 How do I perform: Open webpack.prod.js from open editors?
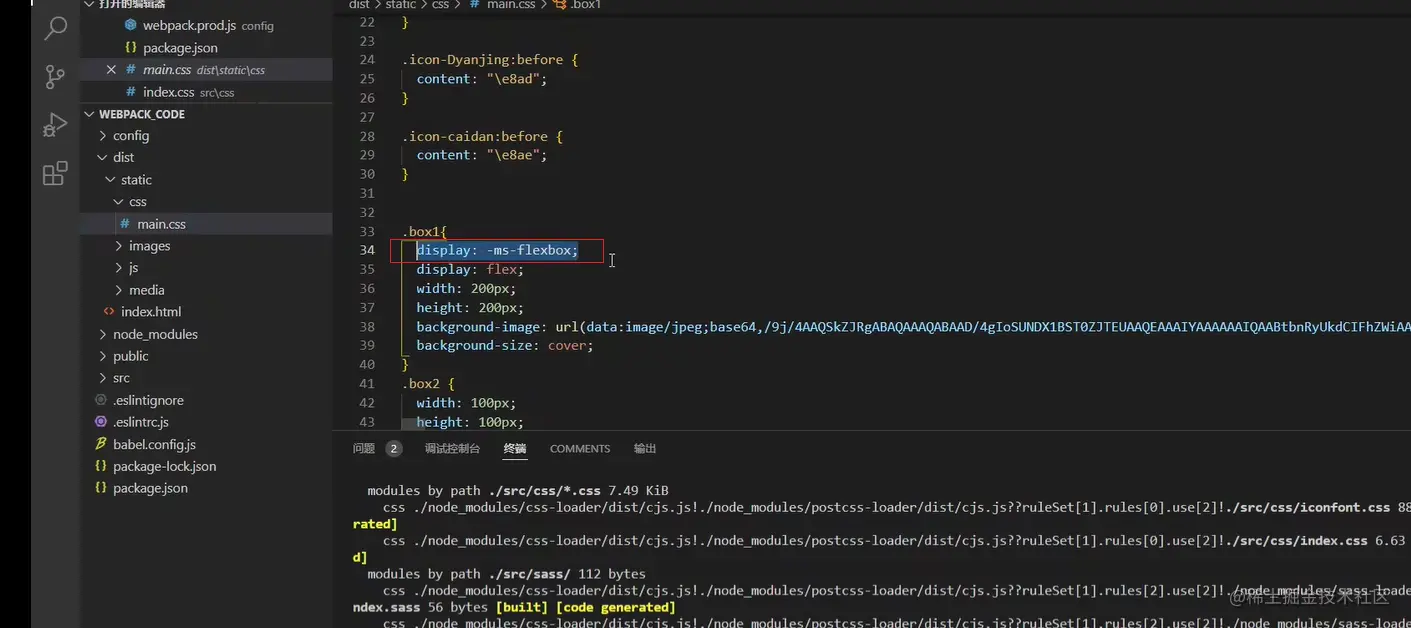tap(208, 26)
